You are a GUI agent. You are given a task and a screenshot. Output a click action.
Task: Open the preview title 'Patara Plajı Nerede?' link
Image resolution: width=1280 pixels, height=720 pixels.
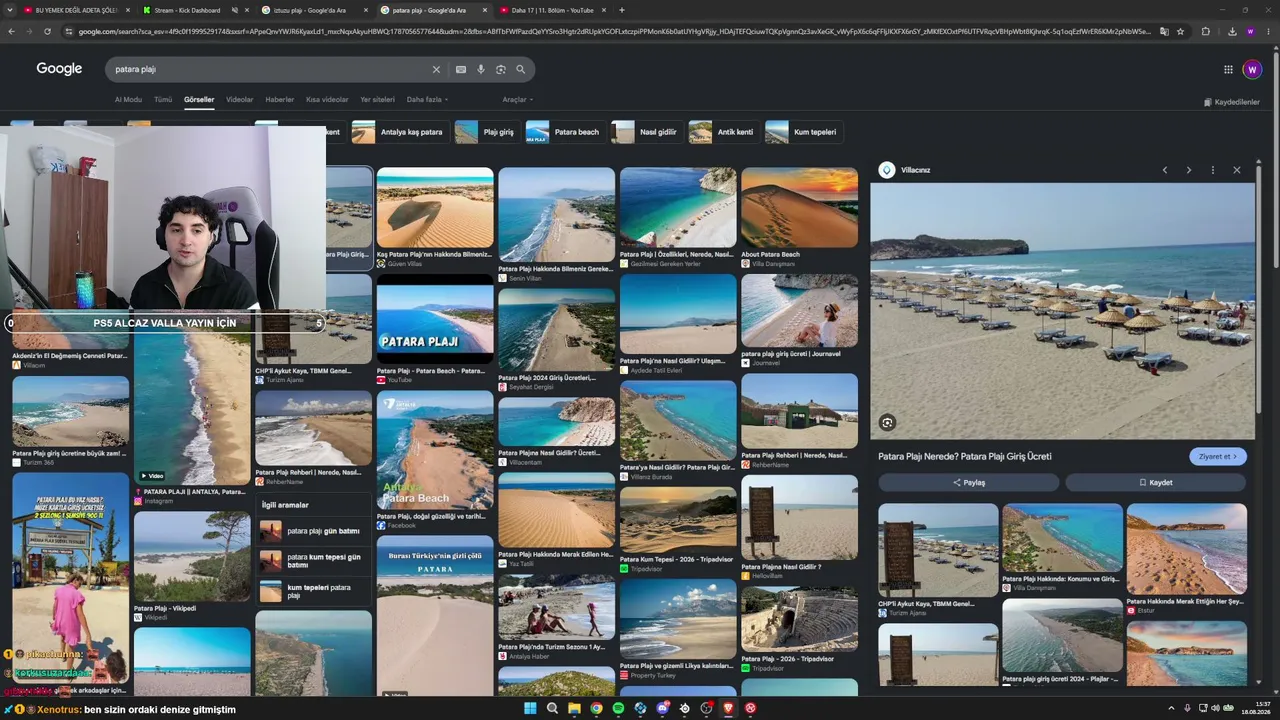point(965,457)
